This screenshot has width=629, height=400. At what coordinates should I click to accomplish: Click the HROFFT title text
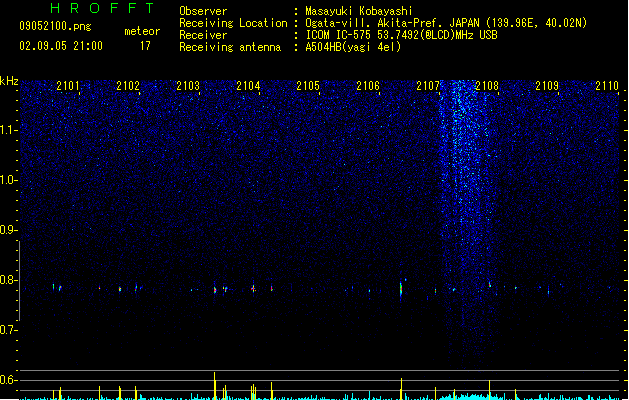[x=102, y=8]
